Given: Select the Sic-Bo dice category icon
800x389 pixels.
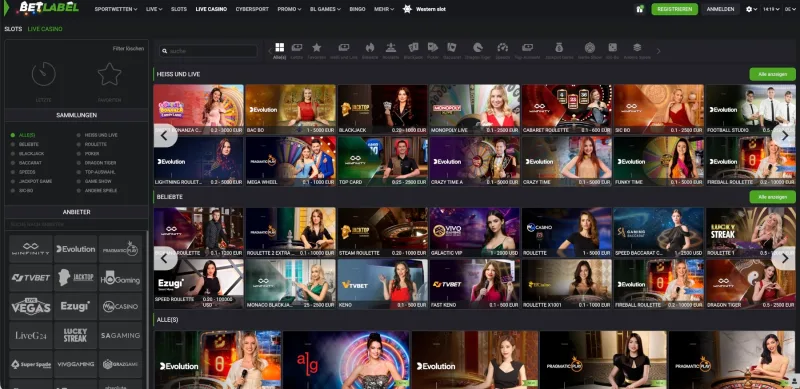Looking at the screenshot, I should (x=613, y=47).
